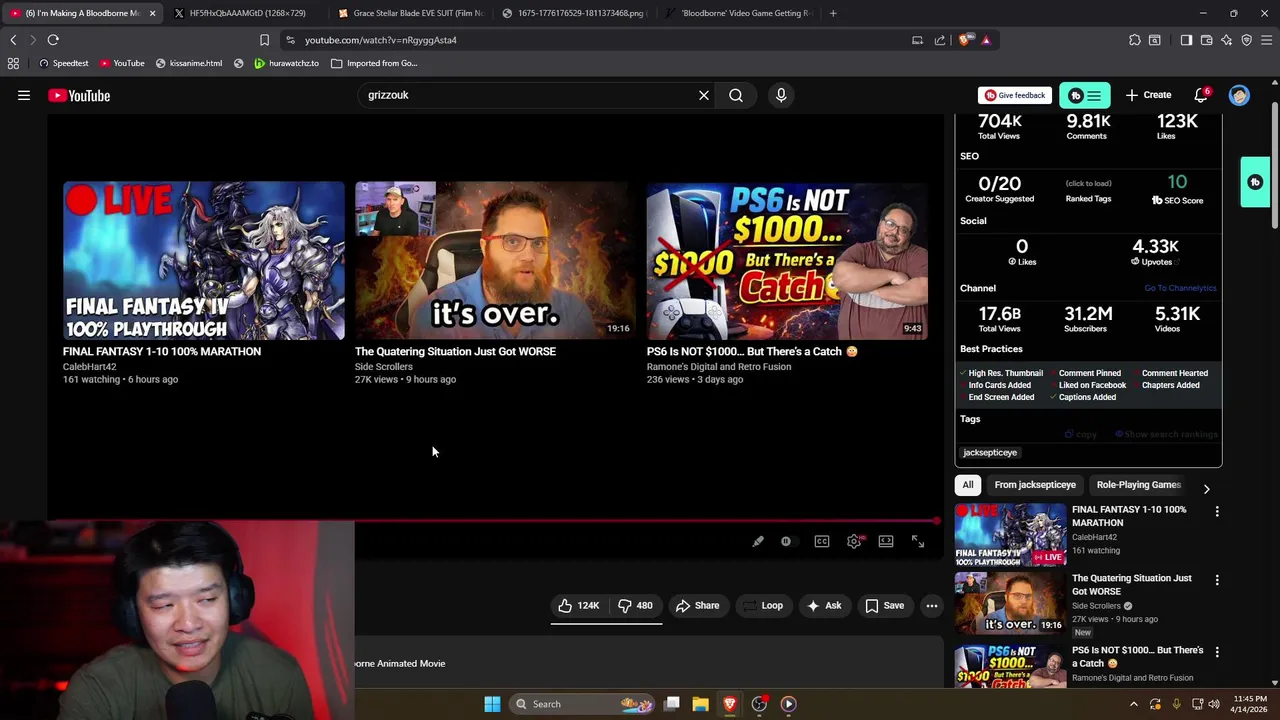This screenshot has width=1280, height=720.
Task: Start voice search with the microphone
Action: [781, 95]
